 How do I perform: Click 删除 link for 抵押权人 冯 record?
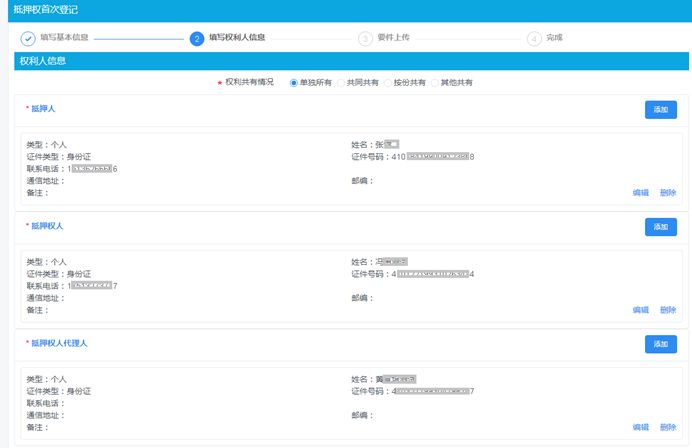click(x=668, y=310)
